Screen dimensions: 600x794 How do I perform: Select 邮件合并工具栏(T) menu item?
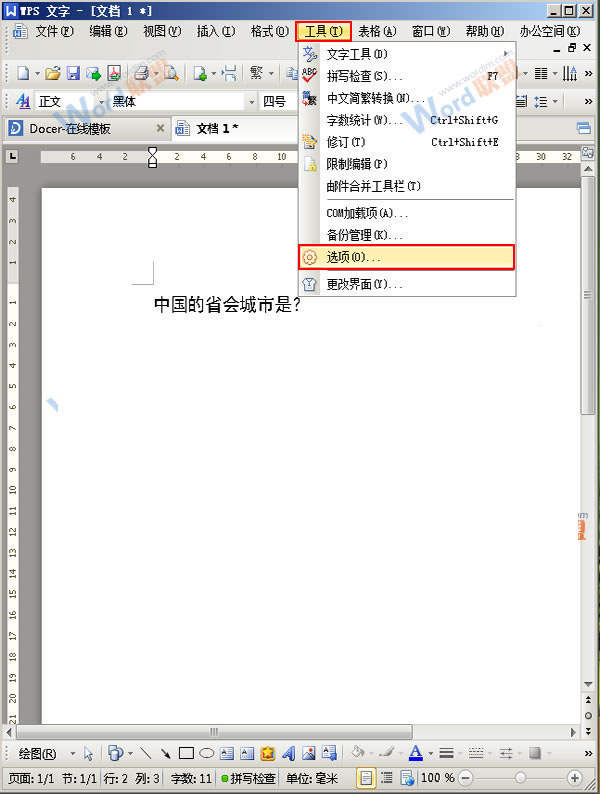407,186
